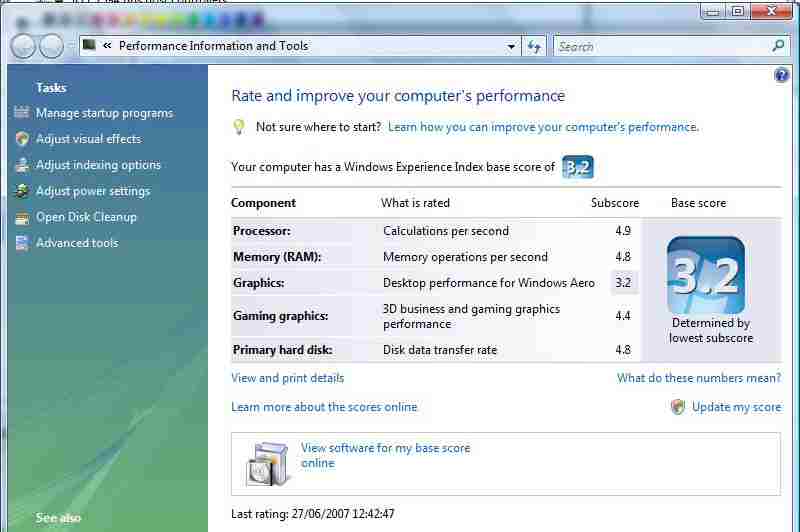Click the lightbulb tip icon
800x532 pixels.
[x=239, y=126]
